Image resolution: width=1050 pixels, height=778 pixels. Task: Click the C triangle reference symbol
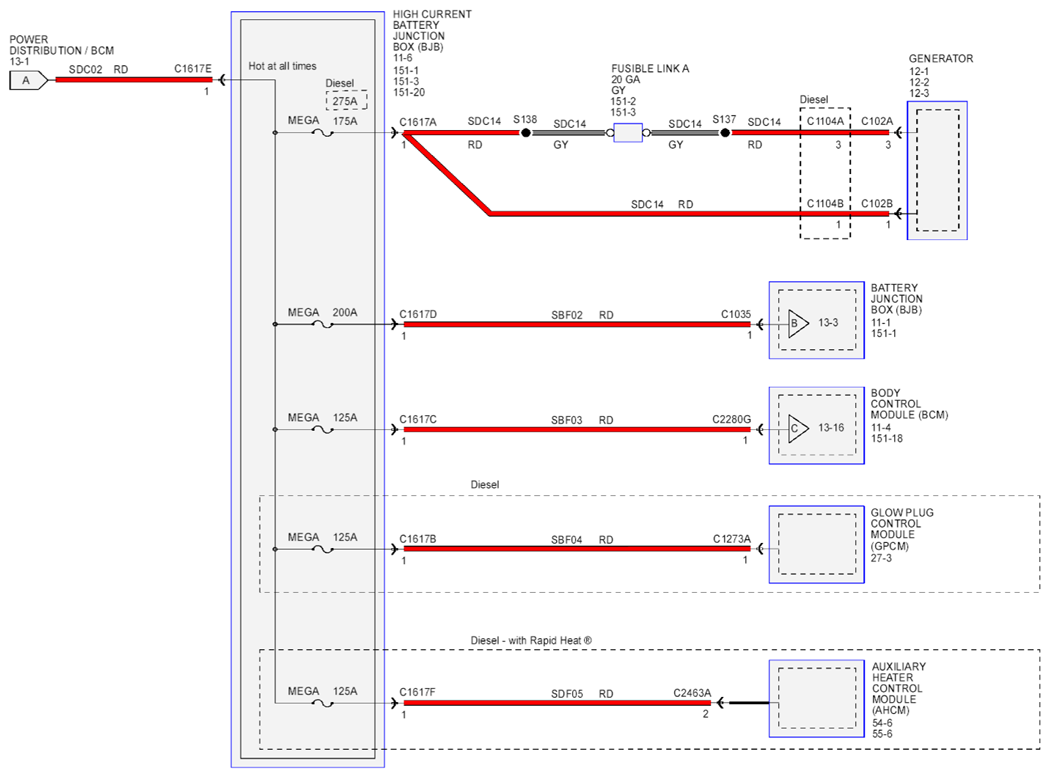[x=798, y=429]
